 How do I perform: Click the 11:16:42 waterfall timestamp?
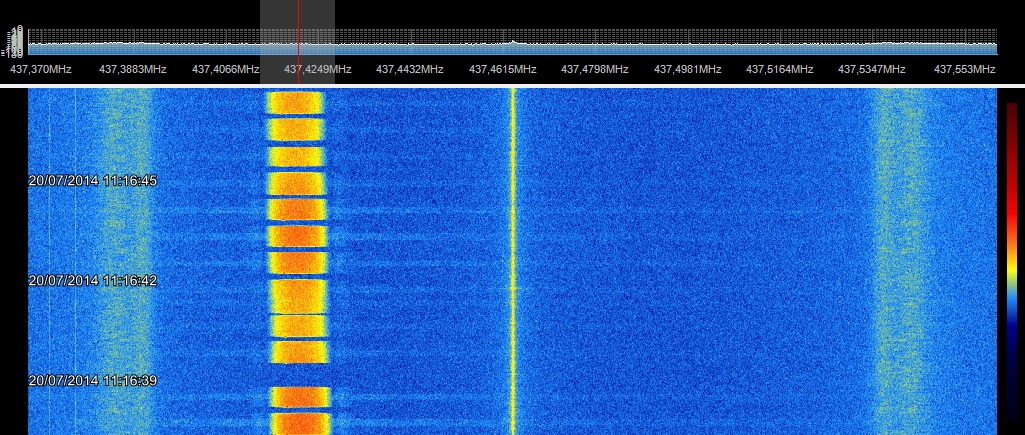coord(93,281)
